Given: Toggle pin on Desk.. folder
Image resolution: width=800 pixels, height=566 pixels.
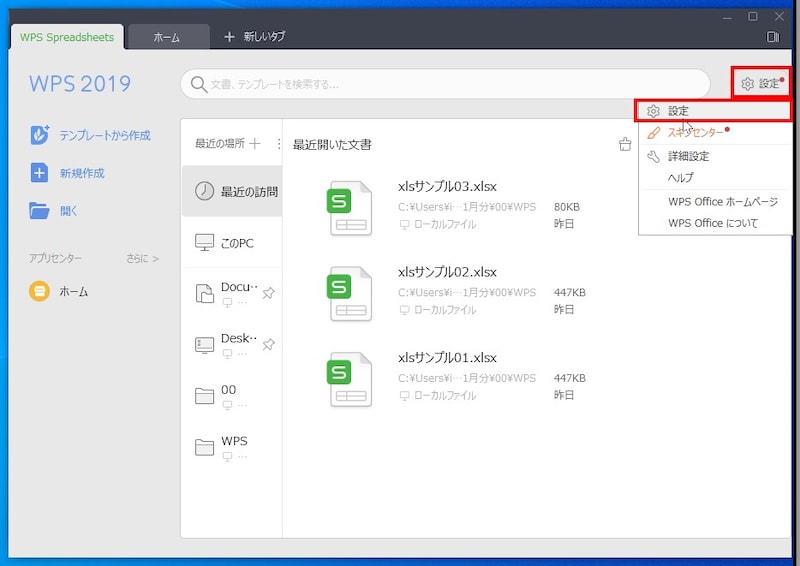Looking at the screenshot, I should click(x=268, y=344).
